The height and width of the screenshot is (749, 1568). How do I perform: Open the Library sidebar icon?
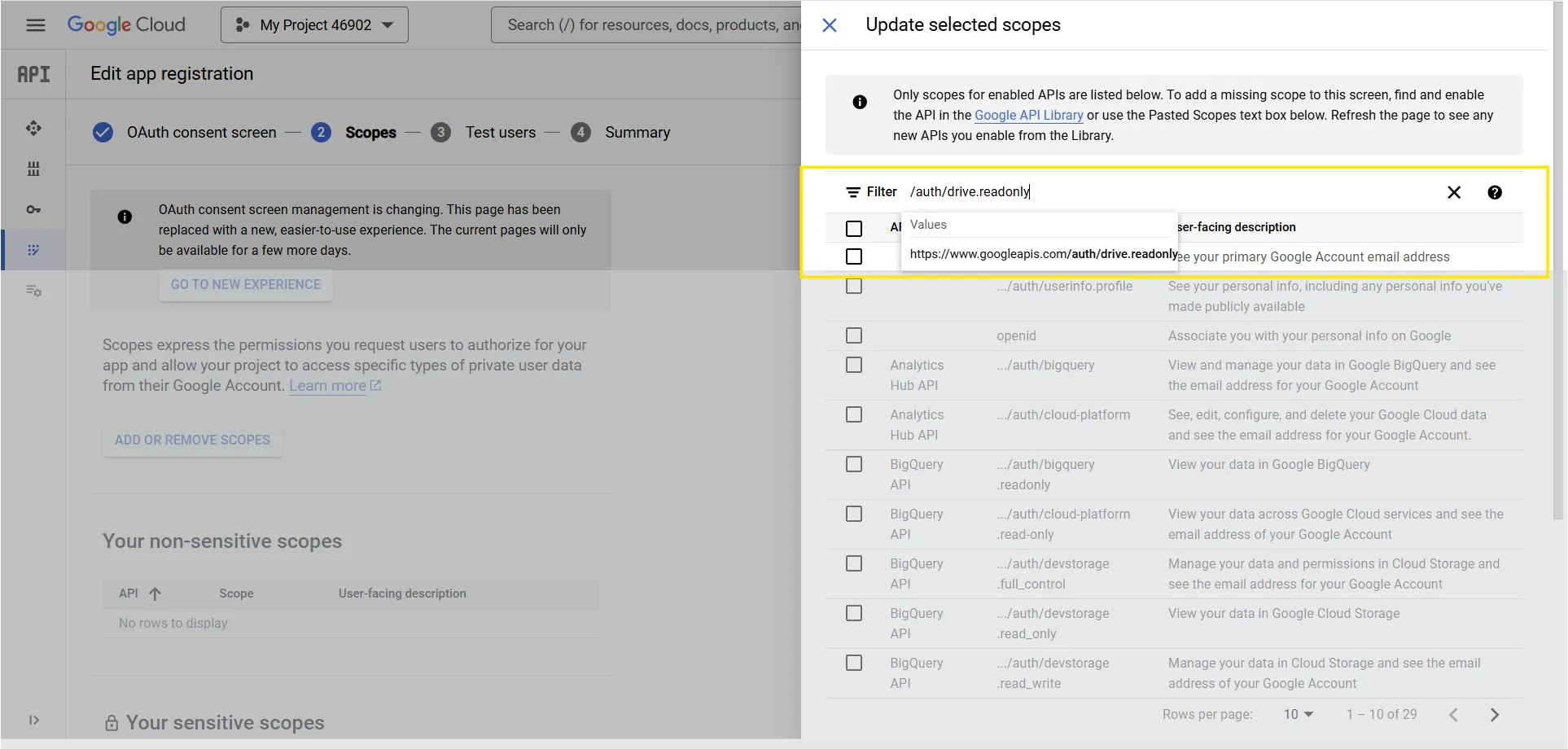(33, 169)
